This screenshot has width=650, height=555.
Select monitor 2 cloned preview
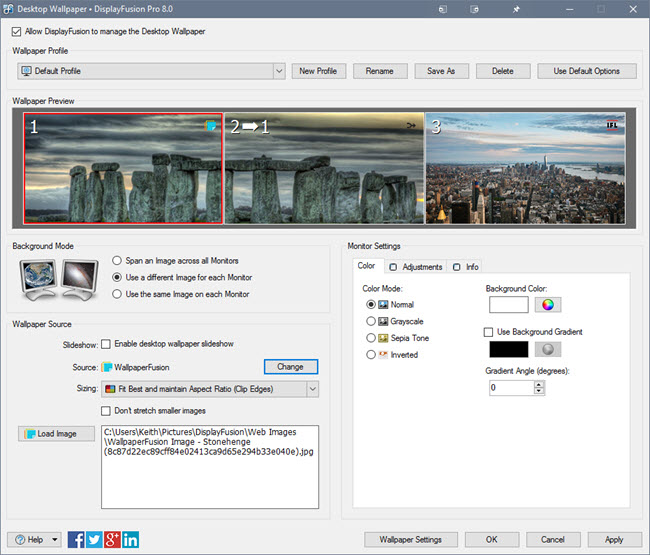324,168
